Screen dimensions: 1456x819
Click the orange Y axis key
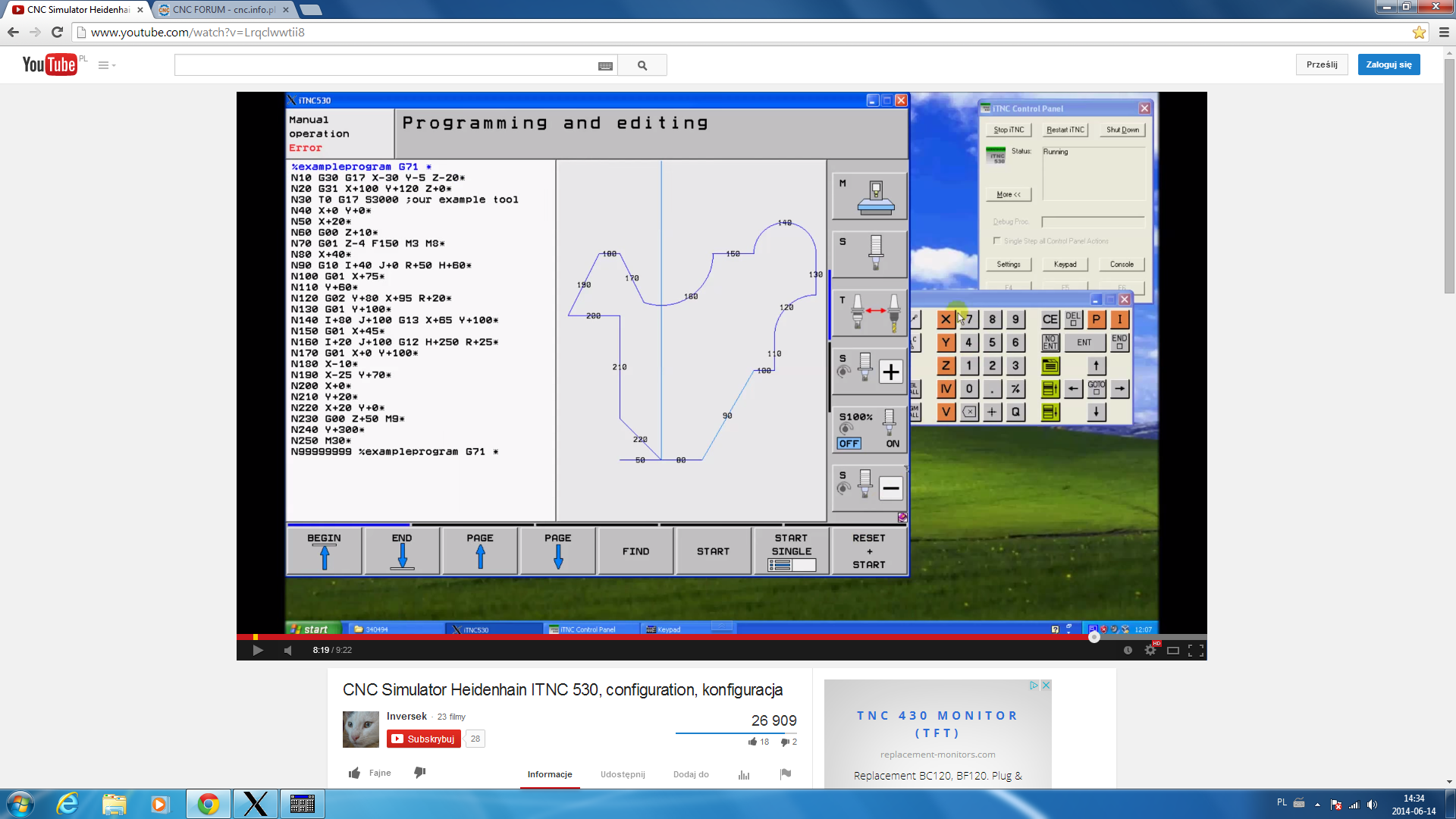point(946,343)
